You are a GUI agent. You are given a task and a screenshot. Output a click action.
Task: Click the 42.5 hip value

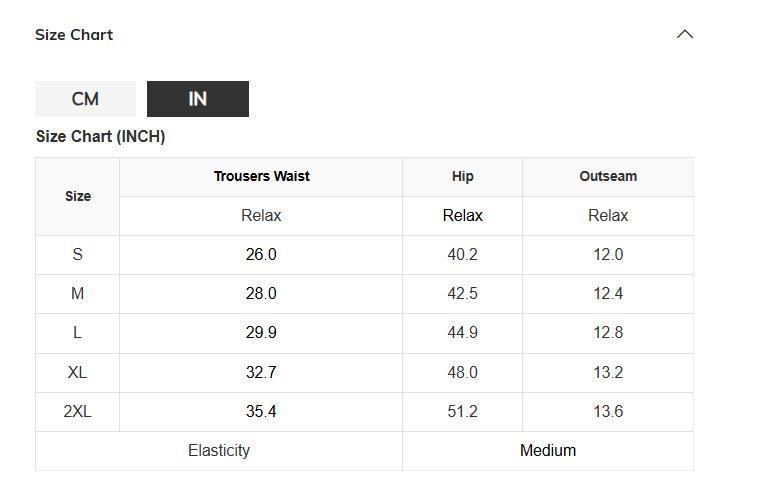pyautogui.click(x=462, y=294)
